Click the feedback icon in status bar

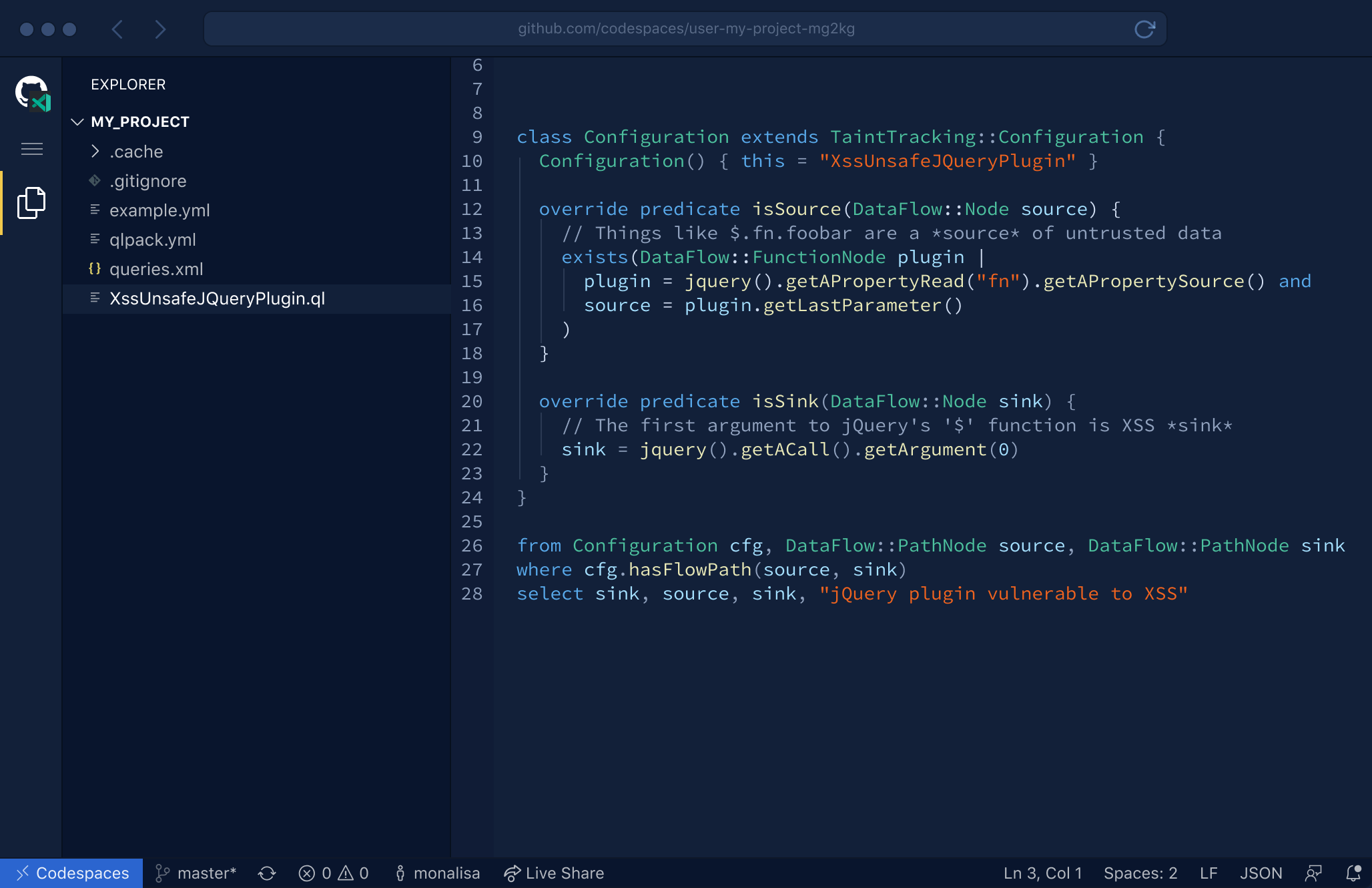(x=1313, y=873)
